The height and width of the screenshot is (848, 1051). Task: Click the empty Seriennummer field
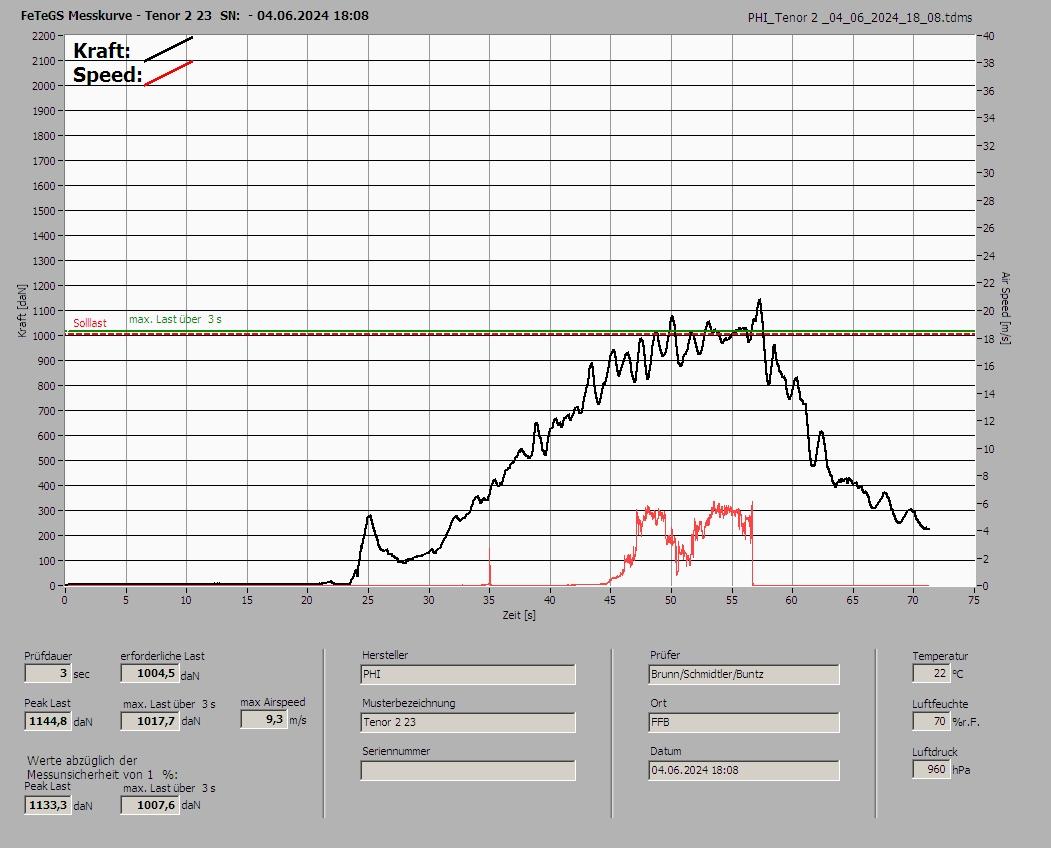pos(468,771)
